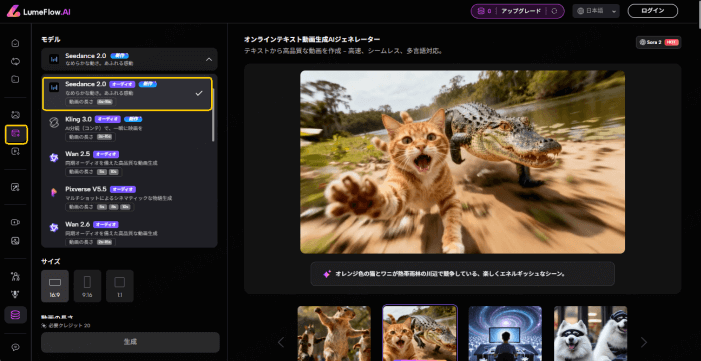The height and width of the screenshot is (361, 701).
Task: Click the checkmark on selected Seedance 2.0
Action: [199, 93]
